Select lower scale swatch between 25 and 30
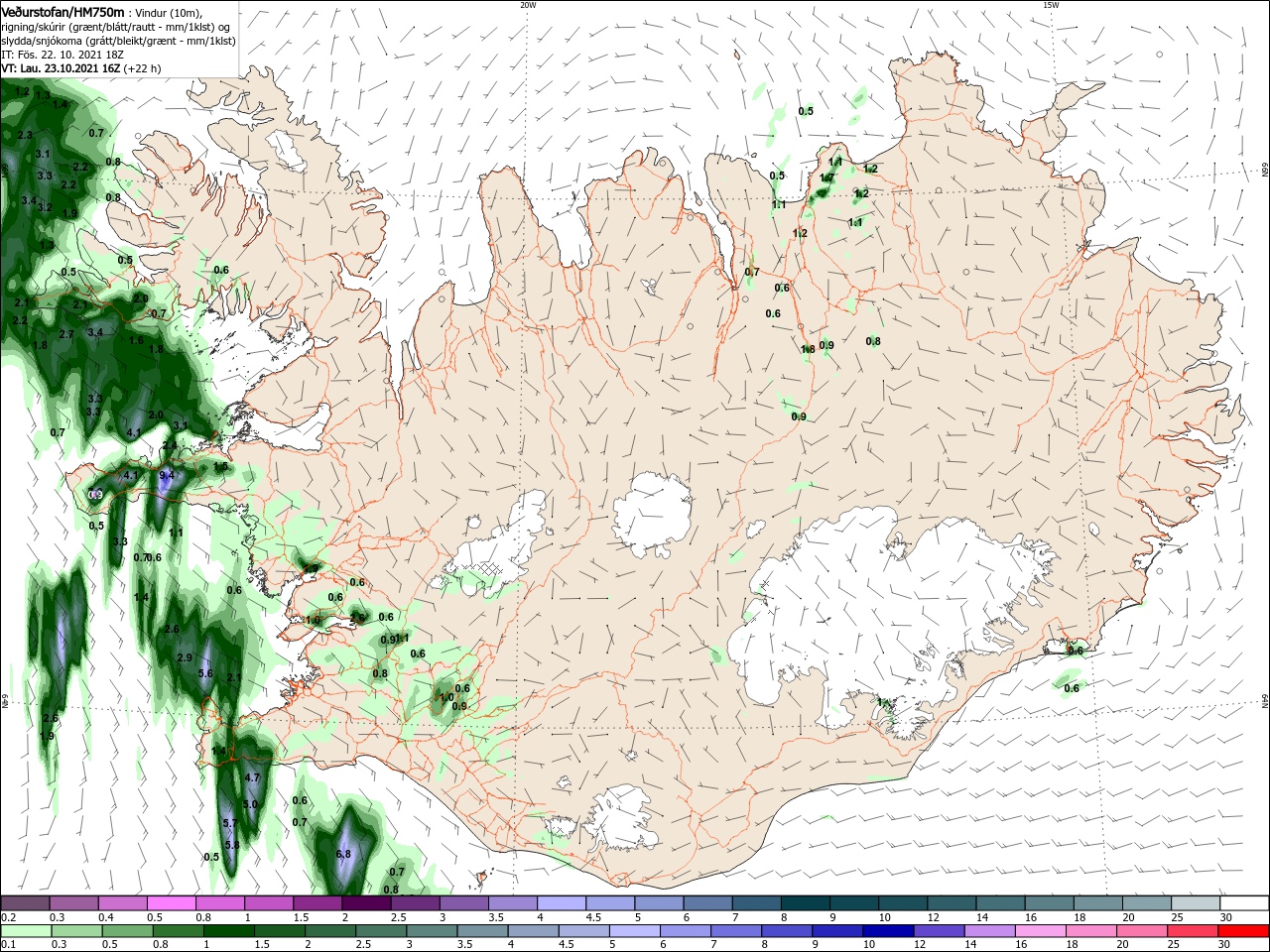Image resolution: width=1270 pixels, height=952 pixels. 1195,931
